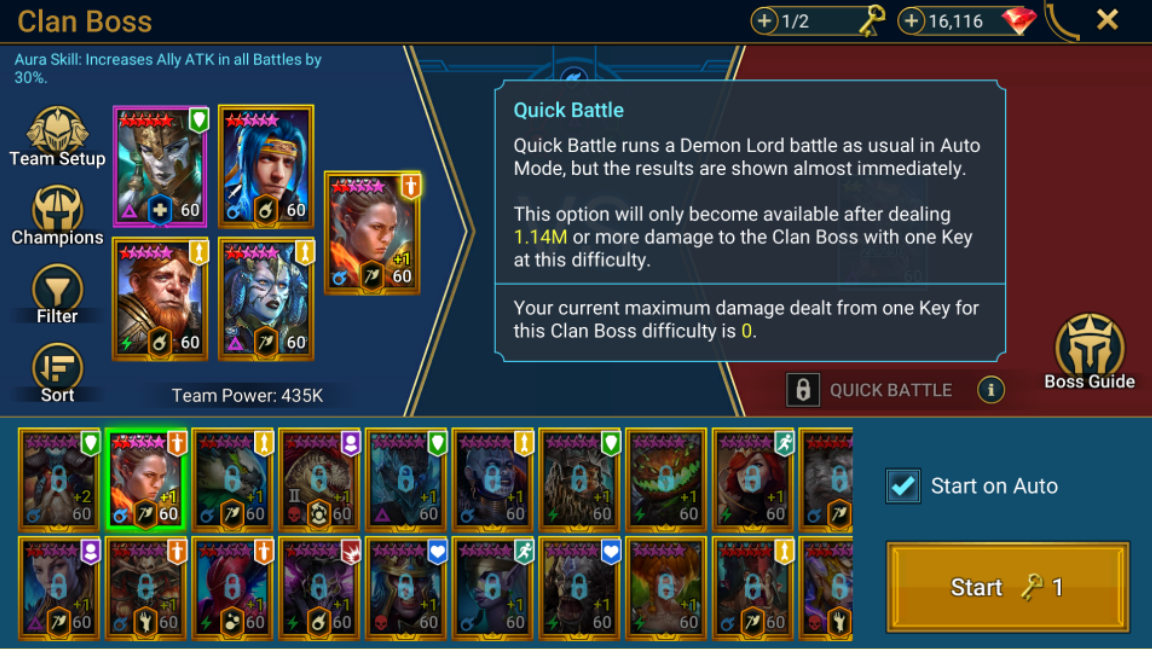
Task: Click the plus icon next to keys
Action: 764,21
